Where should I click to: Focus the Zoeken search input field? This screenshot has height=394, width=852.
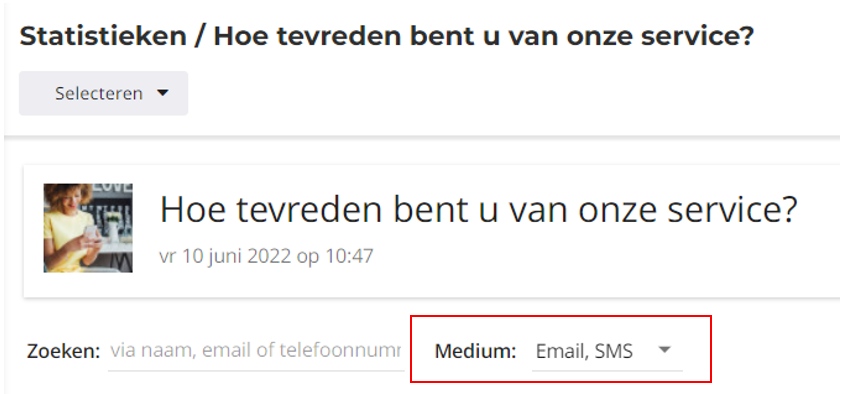(256, 351)
